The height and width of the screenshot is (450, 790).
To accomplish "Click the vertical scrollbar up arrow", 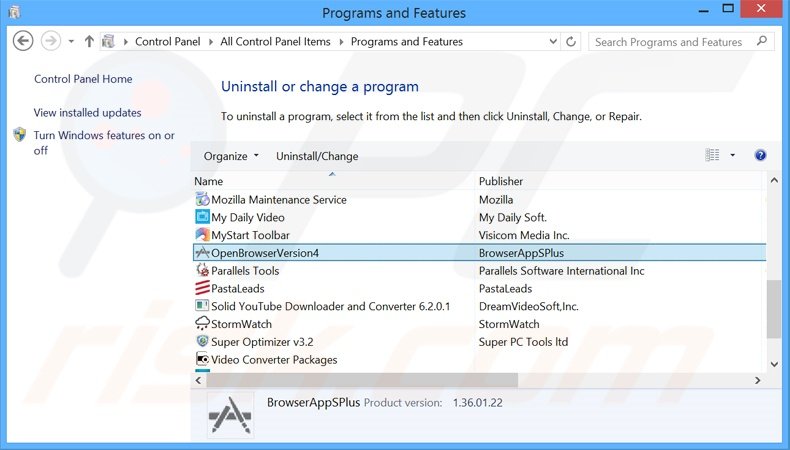I will tap(774, 180).
